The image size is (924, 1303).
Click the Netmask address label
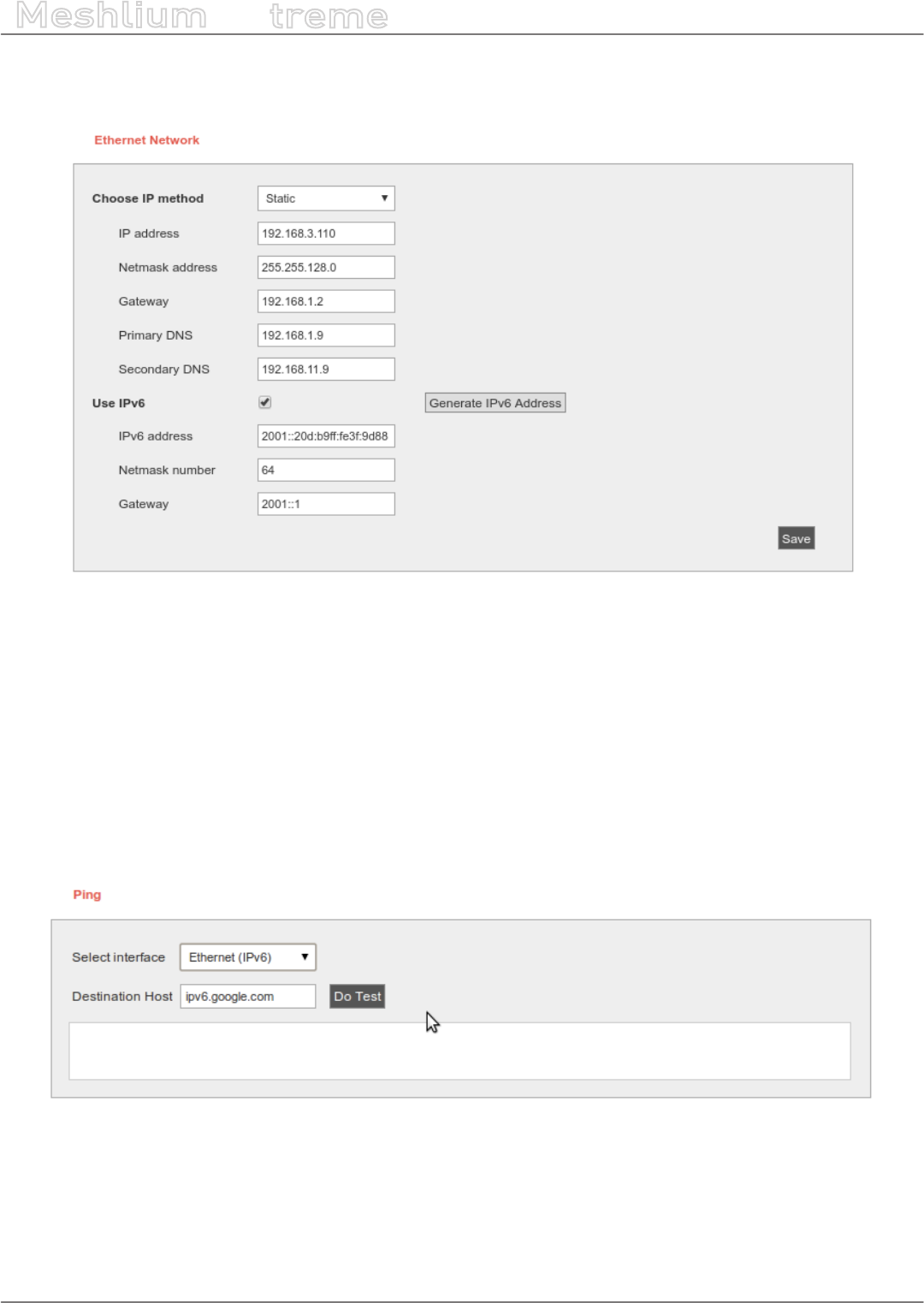pyautogui.click(x=168, y=268)
